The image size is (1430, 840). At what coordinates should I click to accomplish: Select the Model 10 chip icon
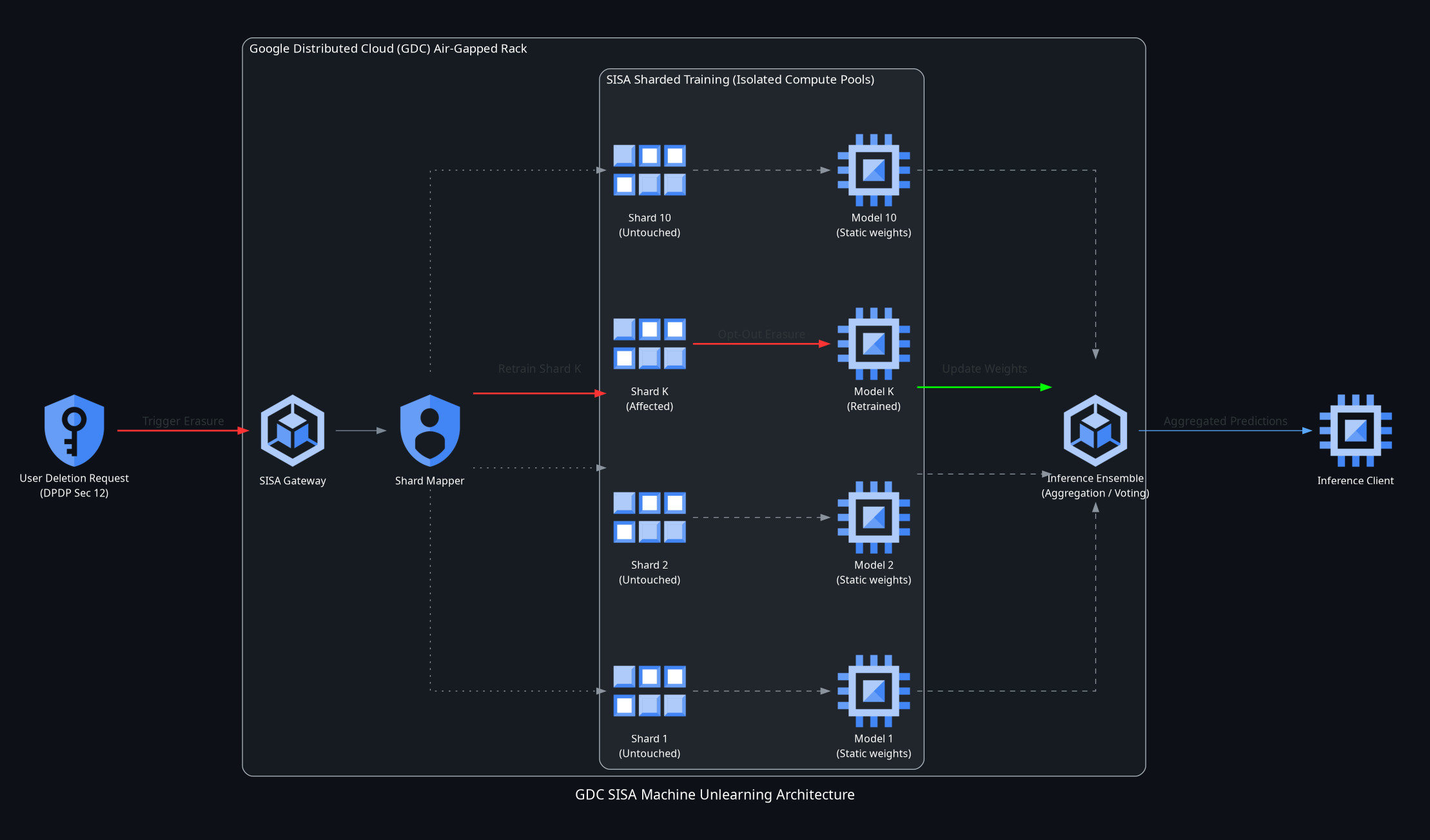(874, 170)
